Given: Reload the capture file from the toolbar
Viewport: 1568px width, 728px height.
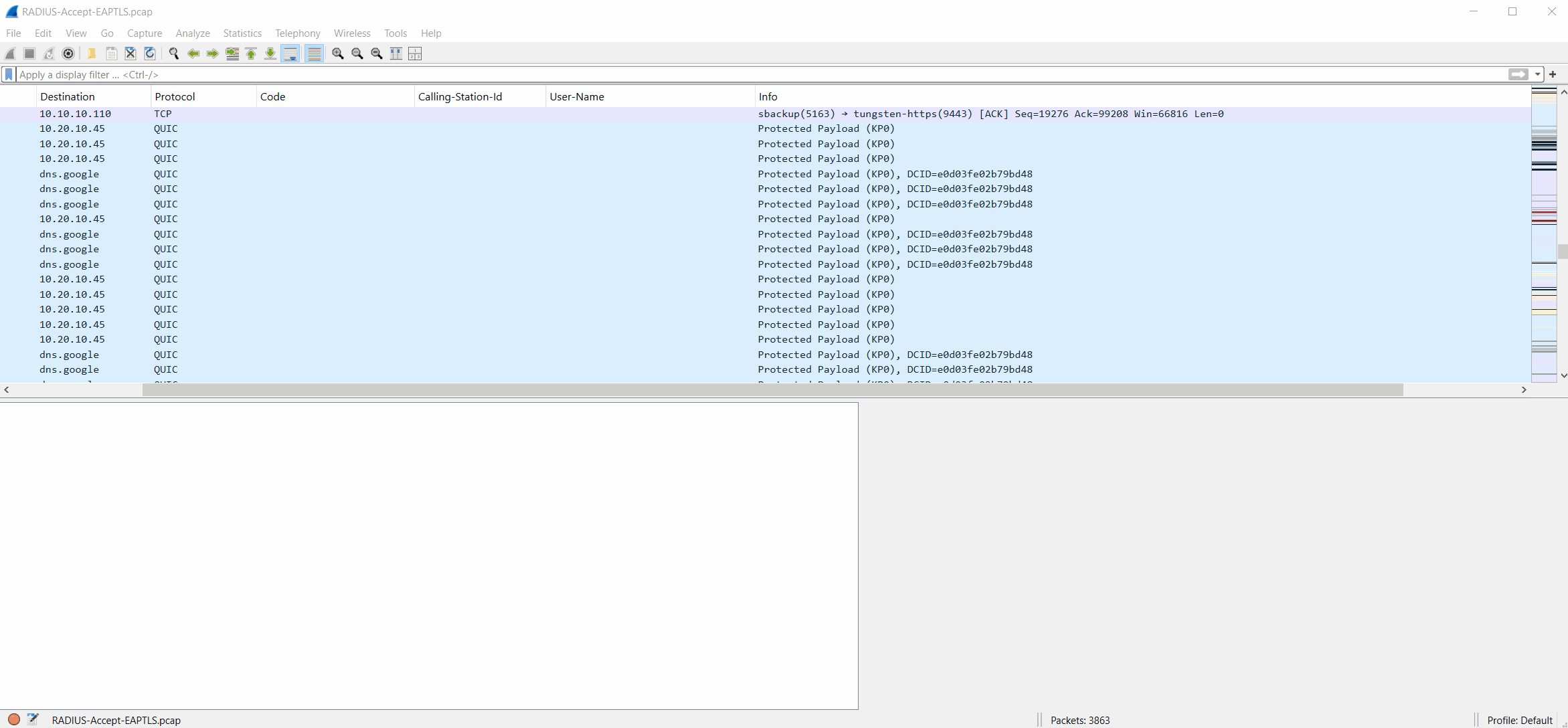Looking at the screenshot, I should tap(150, 54).
